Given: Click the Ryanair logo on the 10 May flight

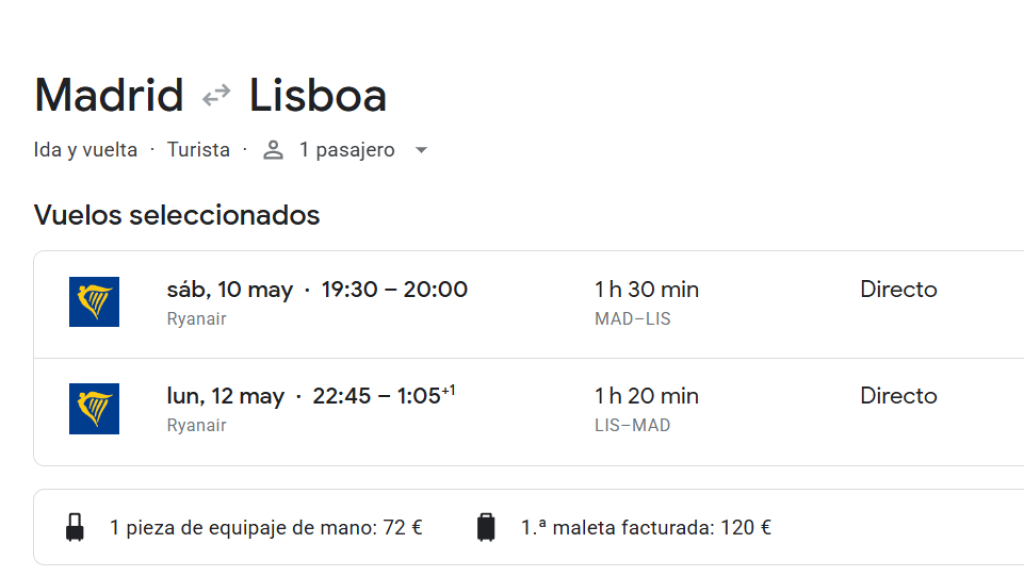Looking at the screenshot, I should (94, 301).
